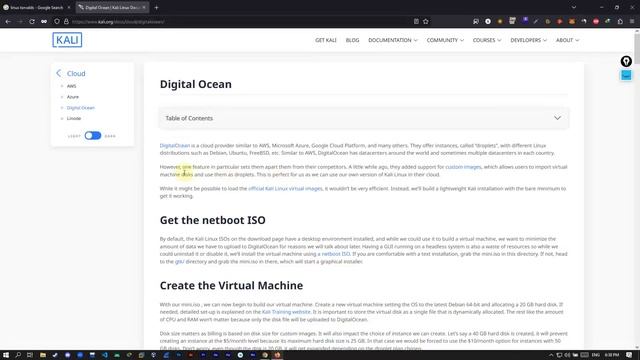The height and width of the screenshot is (360, 640).
Task: Close the Digital Ocean Kali tab
Action: [144, 7]
